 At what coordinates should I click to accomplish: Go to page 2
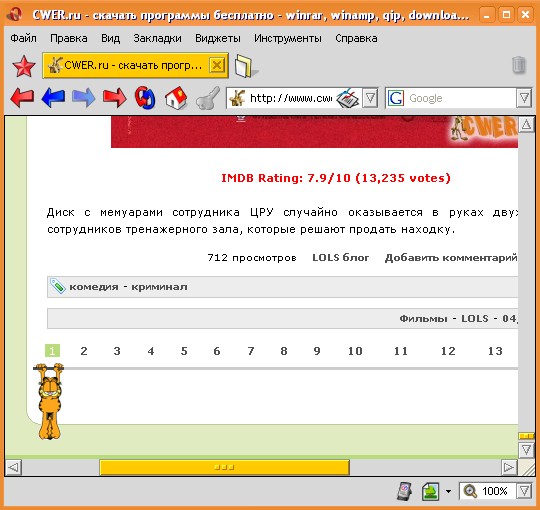tap(84, 351)
